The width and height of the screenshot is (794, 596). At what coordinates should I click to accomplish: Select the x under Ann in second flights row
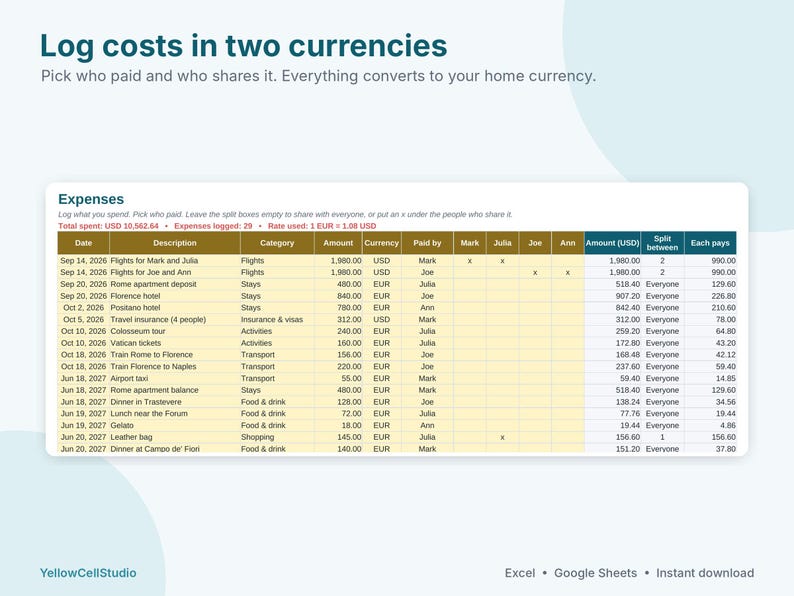(568, 273)
